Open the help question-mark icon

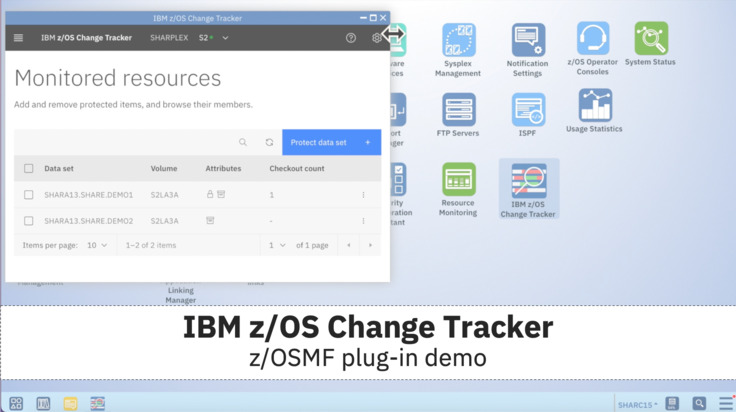coord(351,38)
